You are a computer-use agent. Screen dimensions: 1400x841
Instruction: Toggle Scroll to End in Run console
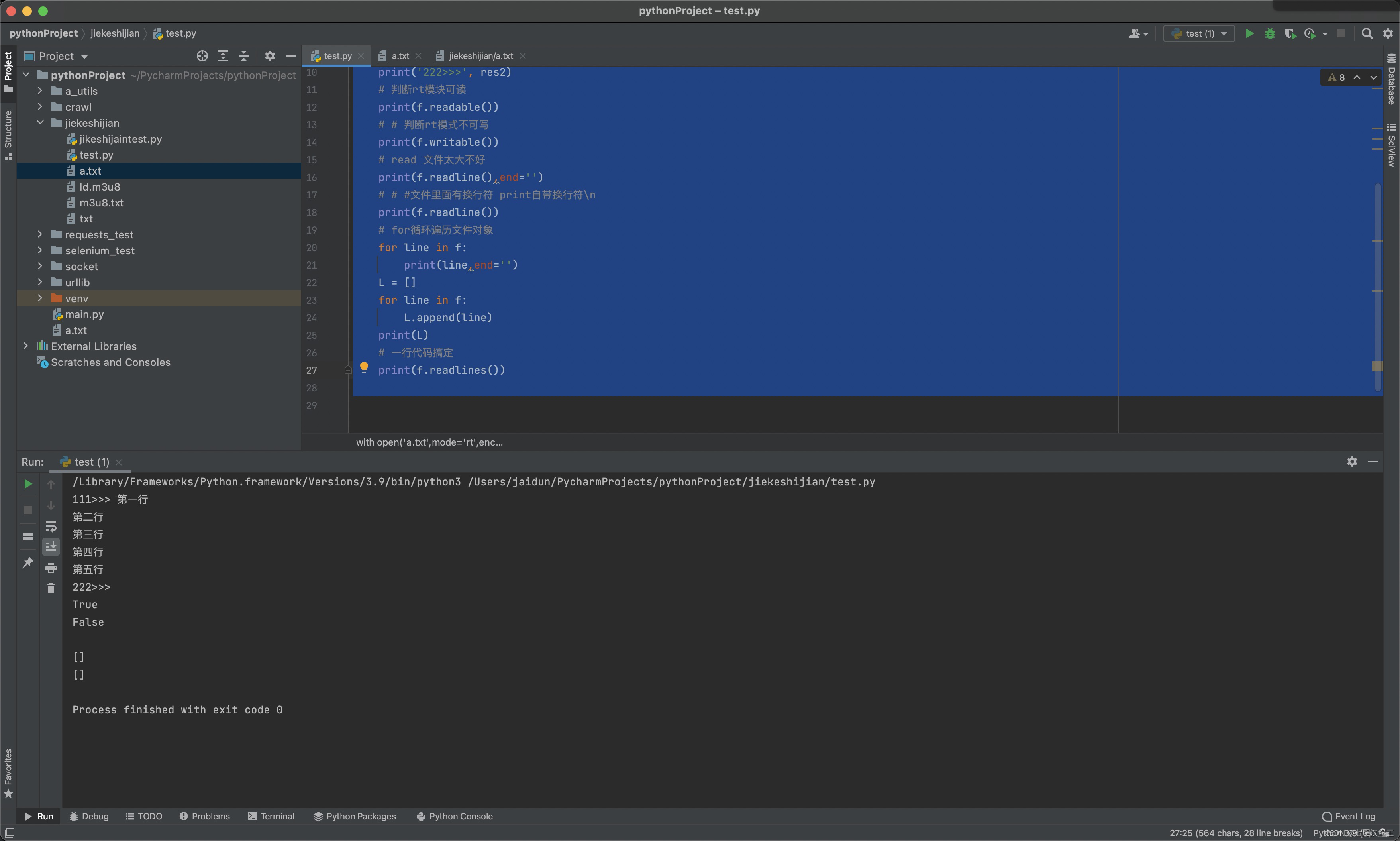(x=51, y=546)
